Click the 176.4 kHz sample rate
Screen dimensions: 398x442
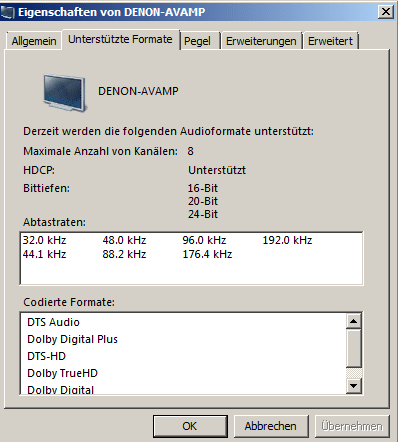pyautogui.click(x=207, y=254)
